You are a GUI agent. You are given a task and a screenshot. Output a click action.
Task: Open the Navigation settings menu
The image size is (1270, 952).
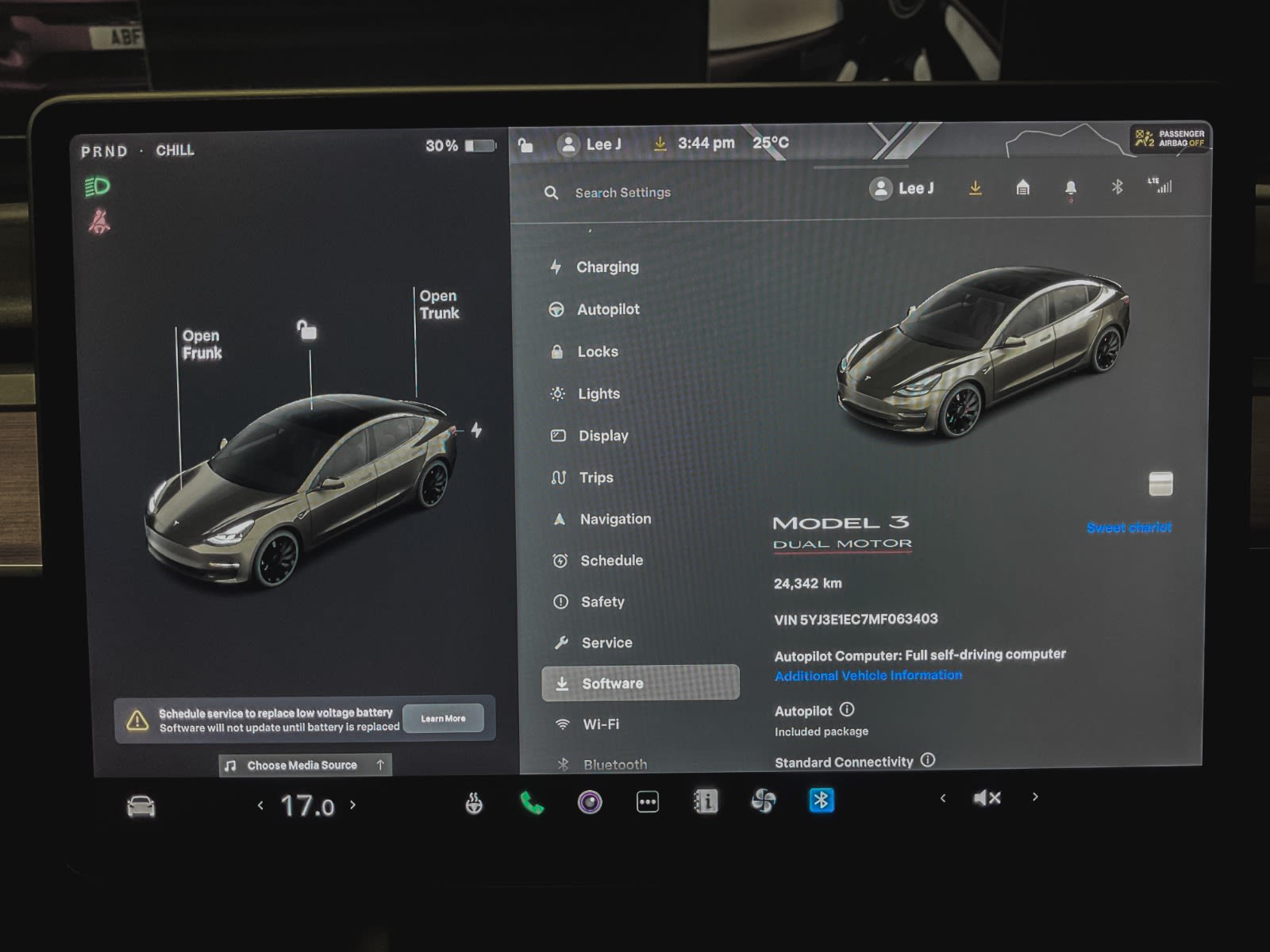(x=602, y=519)
